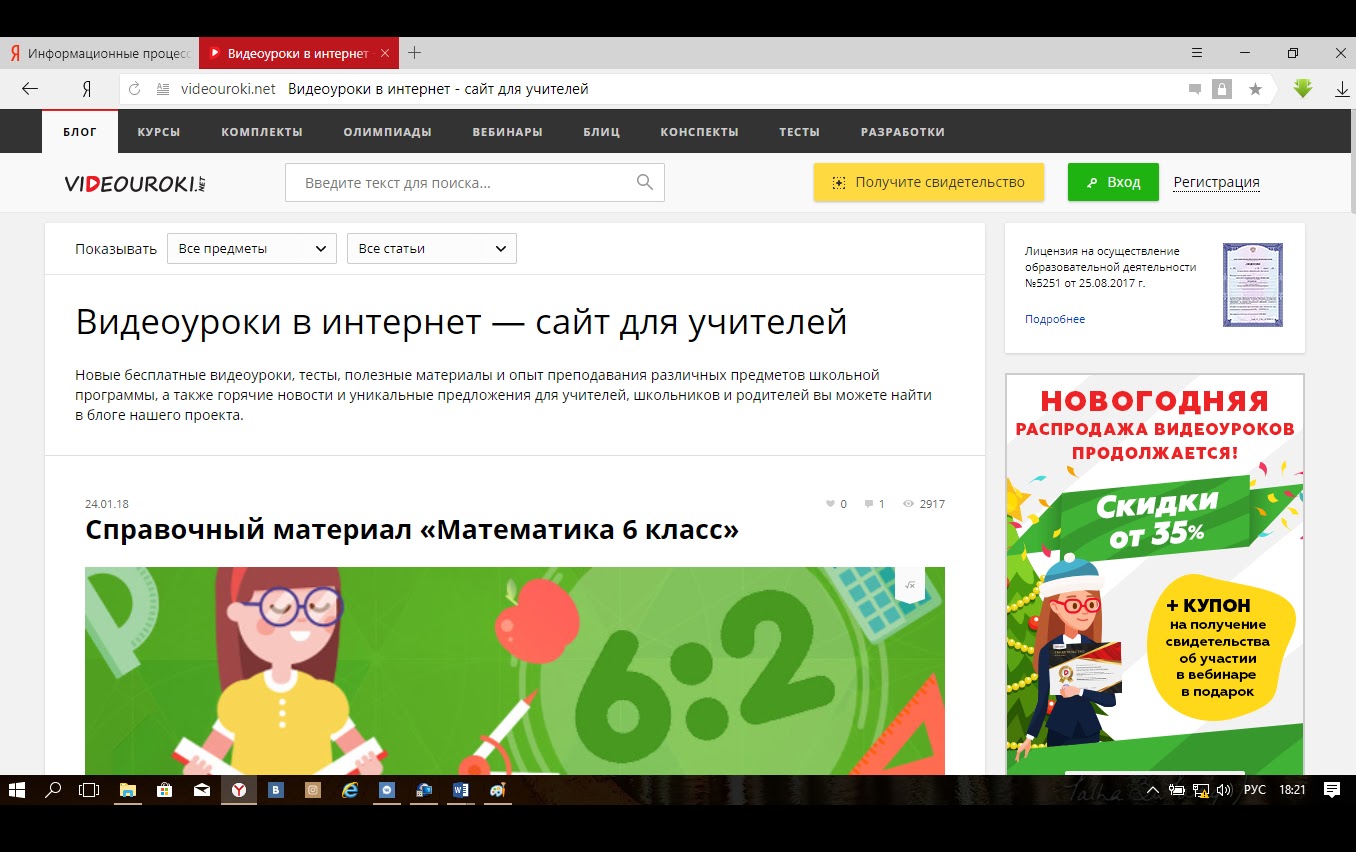This screenshot has width=1356, height=852.
Task: Collapse the hidden icons chevron in the tray
Action: click(x=1155, y=790)
